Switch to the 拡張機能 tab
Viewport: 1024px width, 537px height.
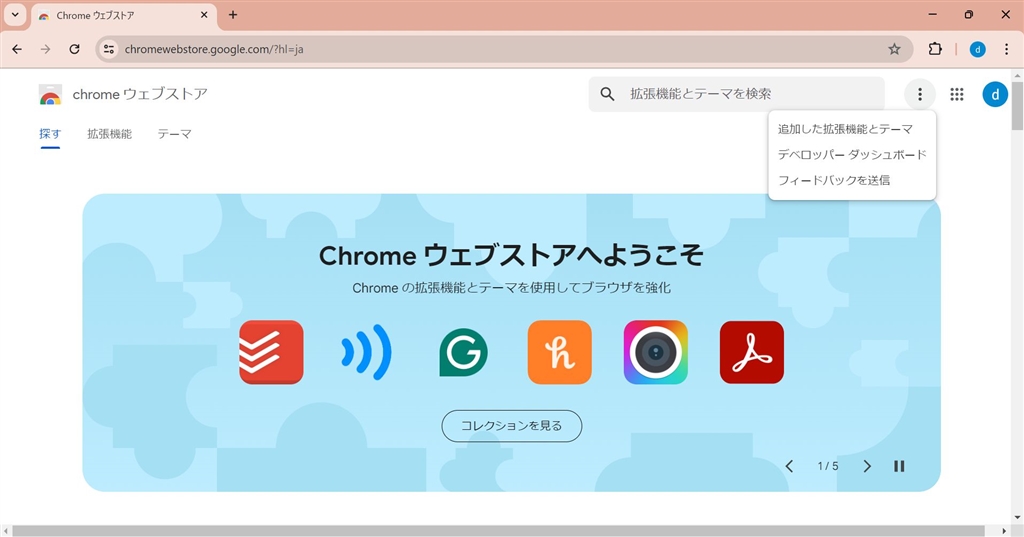click(110, 134)
